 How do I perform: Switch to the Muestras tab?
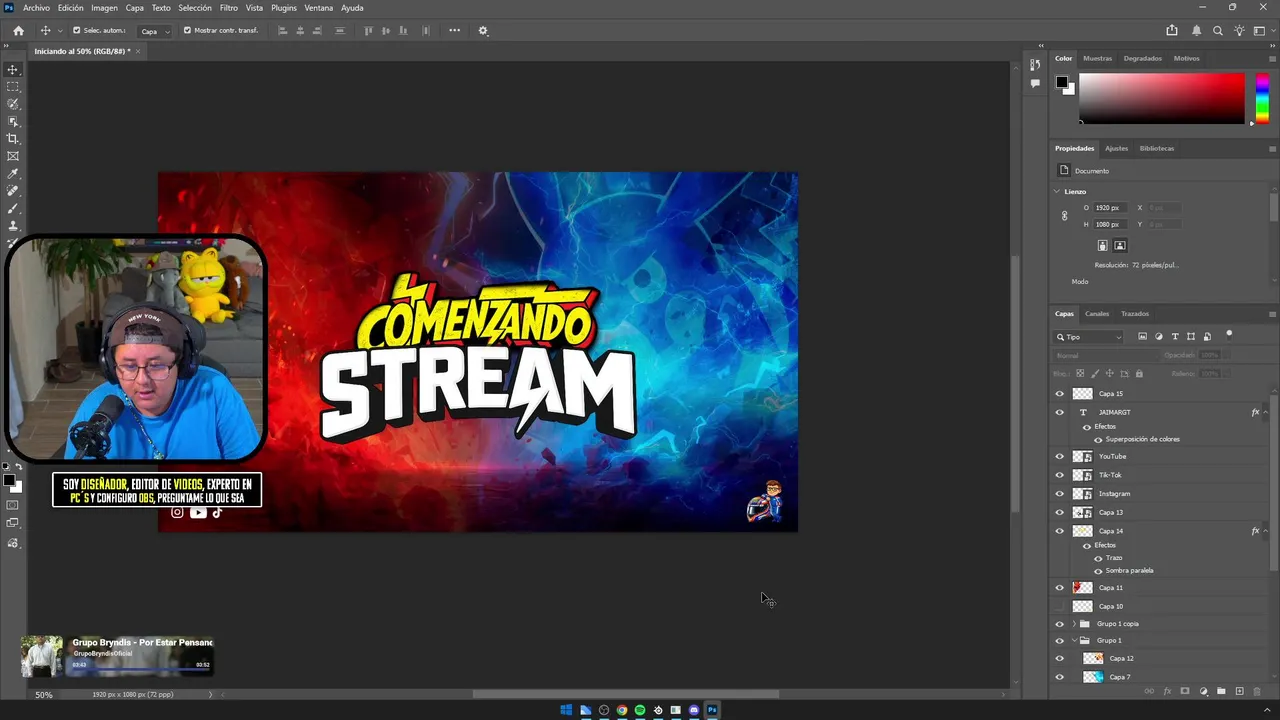1097,58
